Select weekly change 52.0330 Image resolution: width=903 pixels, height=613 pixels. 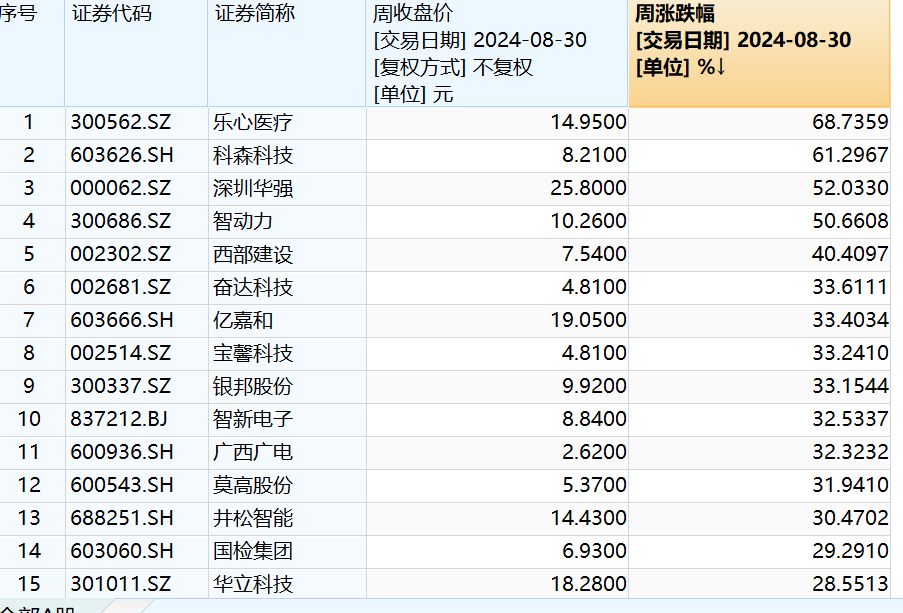pos(850,188)
